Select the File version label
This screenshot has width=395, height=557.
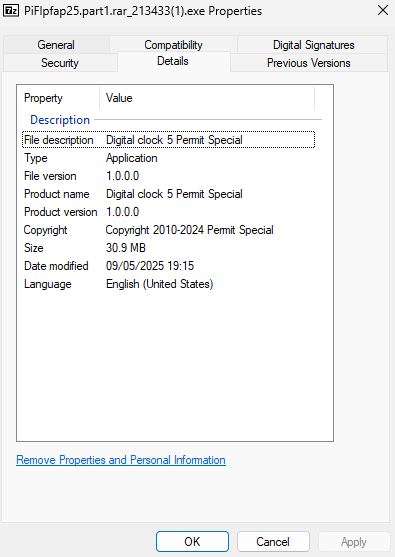50,176
